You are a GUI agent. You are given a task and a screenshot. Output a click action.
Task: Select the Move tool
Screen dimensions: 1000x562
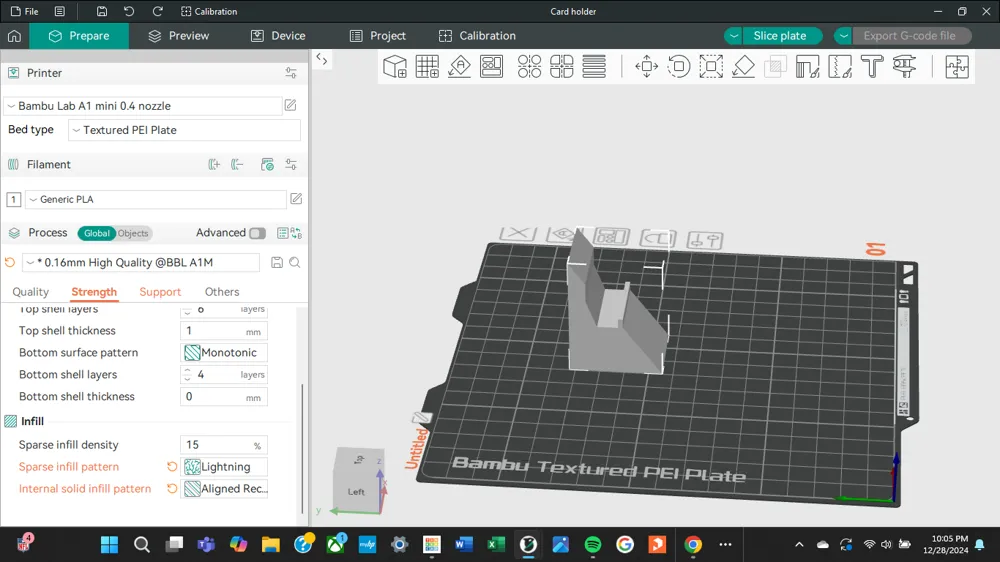click(647, 66)
